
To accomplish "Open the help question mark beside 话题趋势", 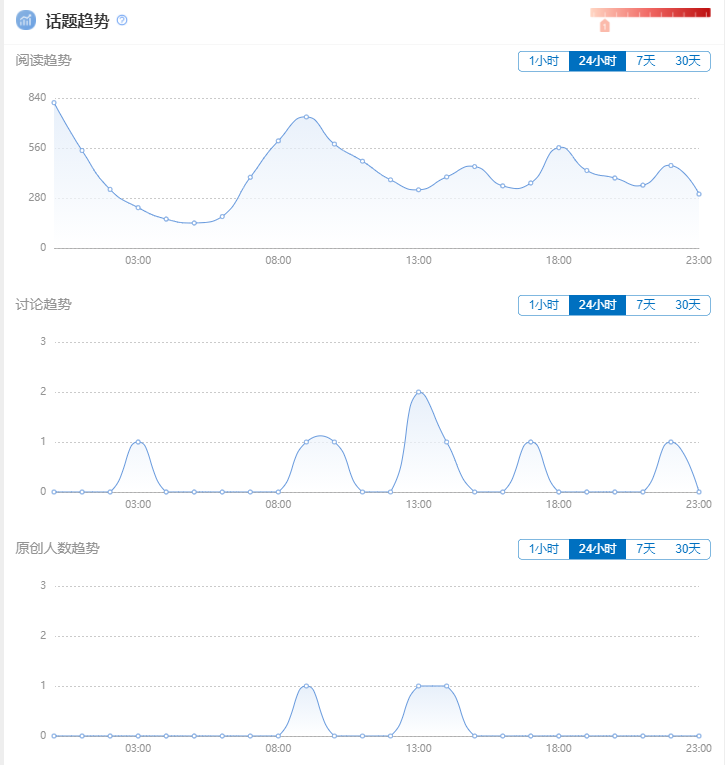I will coord(122,20).
